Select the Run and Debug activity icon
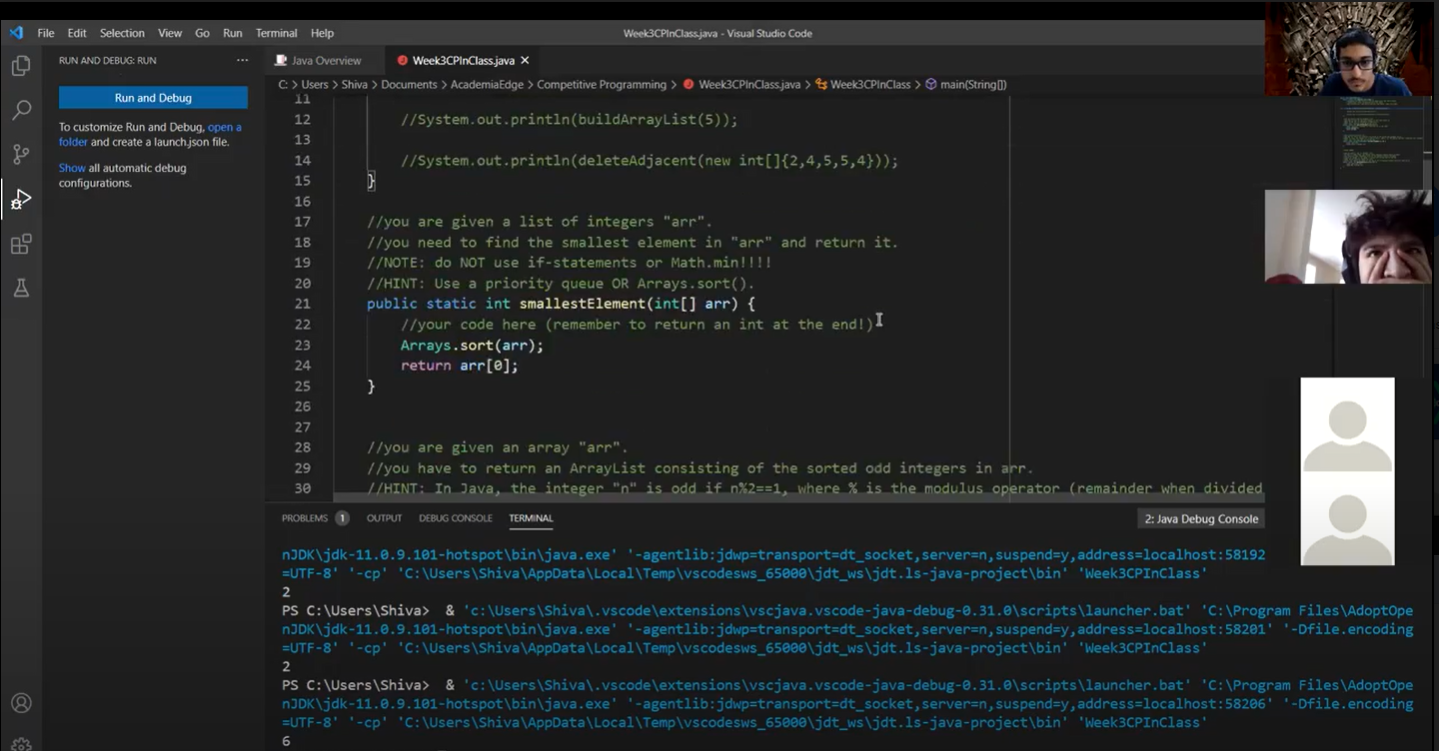This screenshot has height=751, width=1439. pyautogui.click(x=21, y=199)
